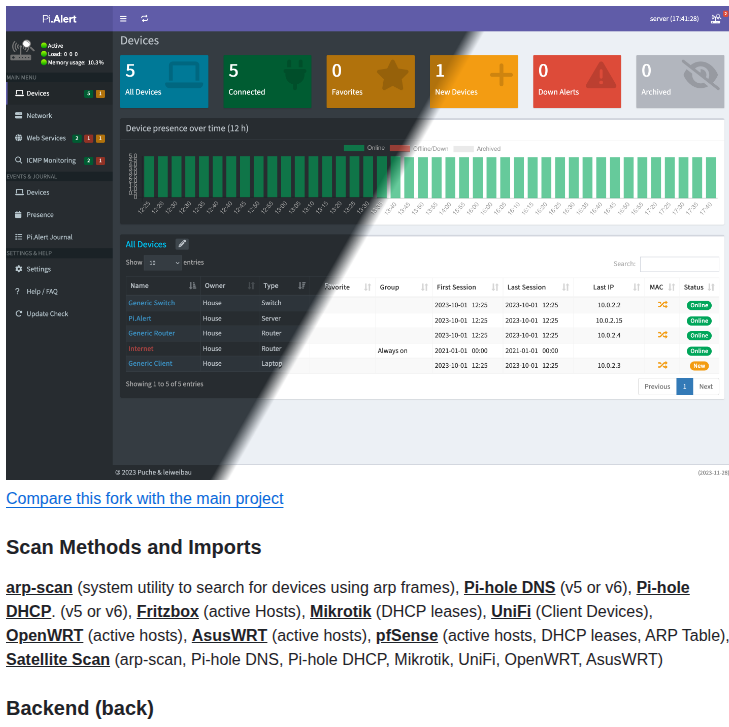Follow the Satellite Scan link

(x=58, y=659)
